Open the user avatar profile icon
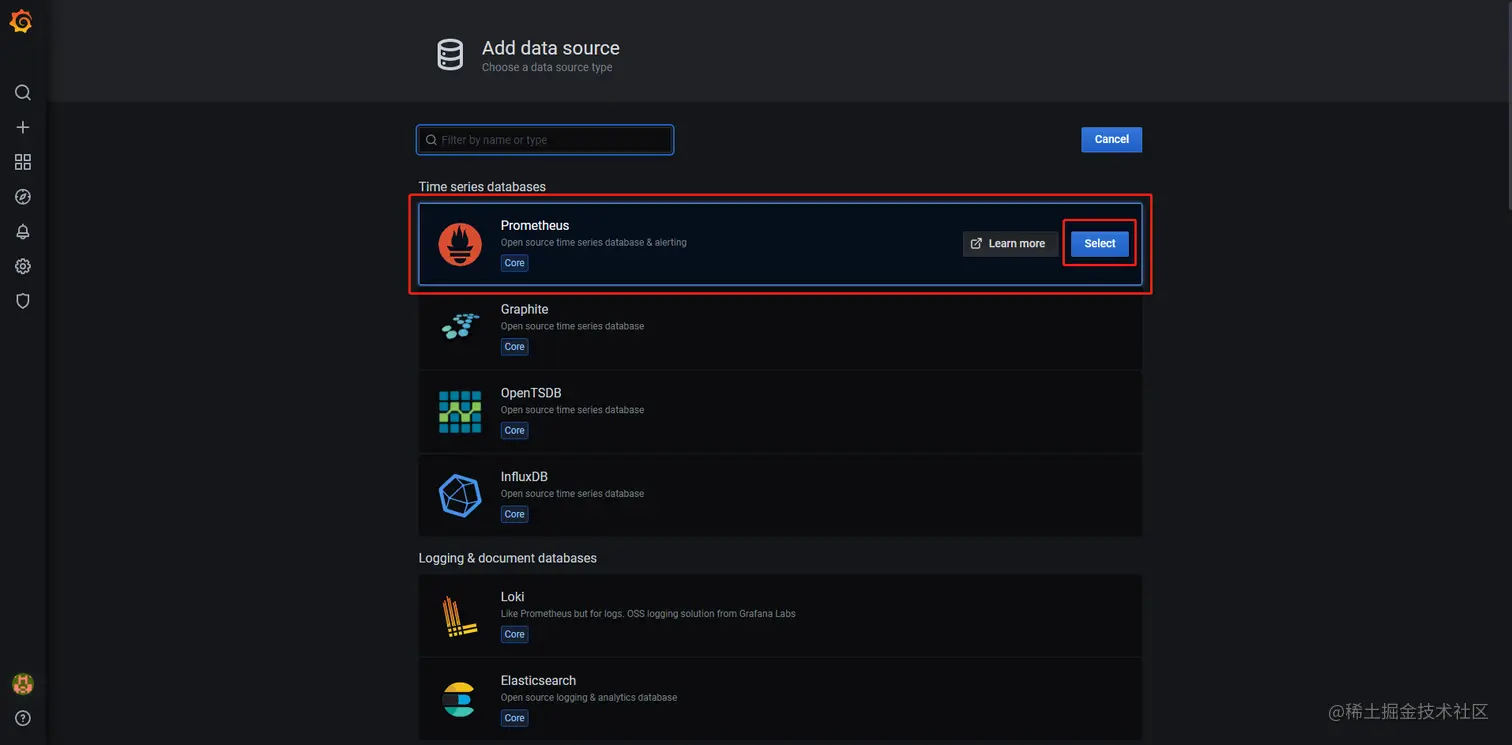Image resolution: width=1512 pixels, height=745 pixels. click(x=23, y=684)
